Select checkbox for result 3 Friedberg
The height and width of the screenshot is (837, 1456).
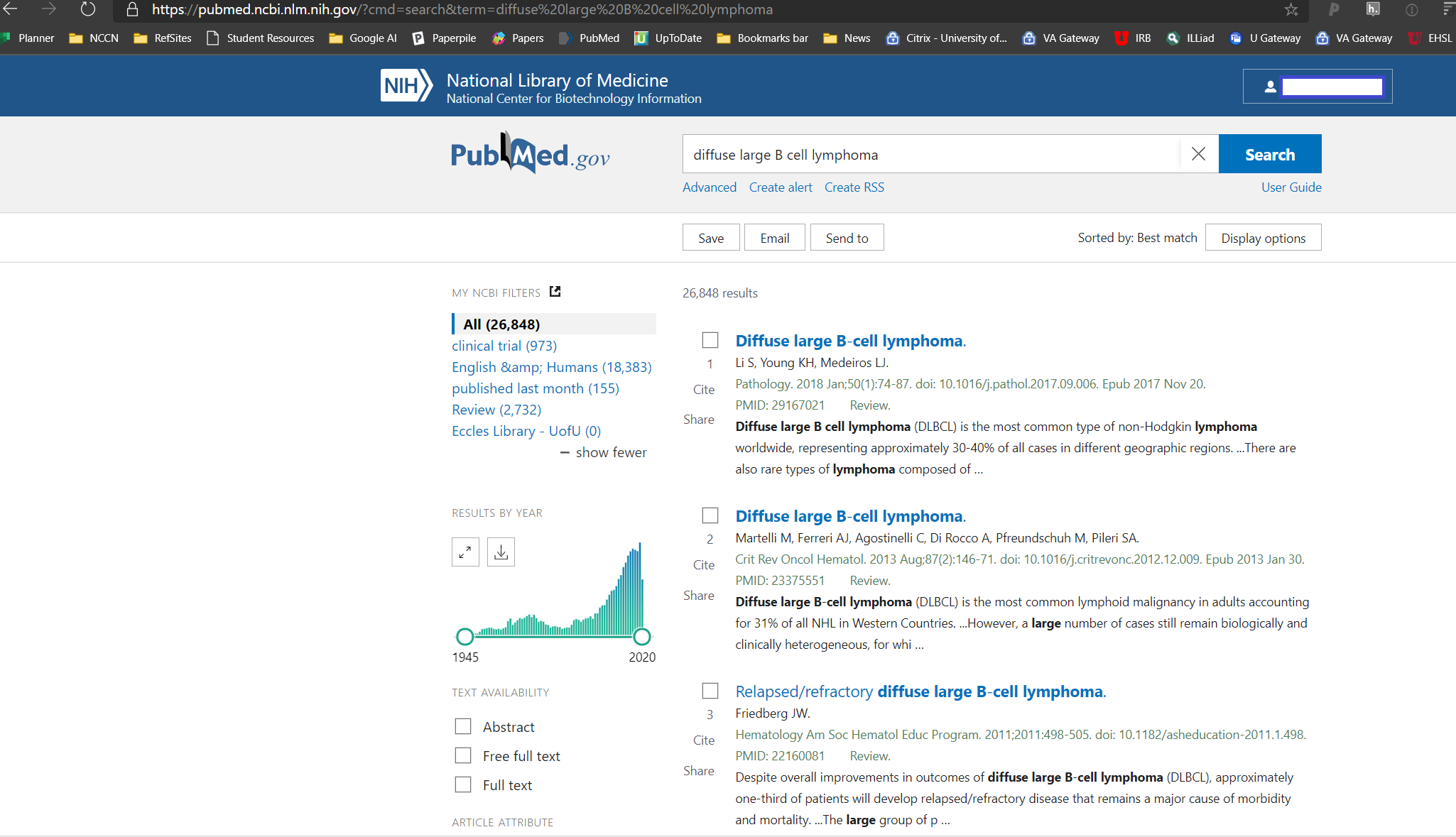(710, 691)
